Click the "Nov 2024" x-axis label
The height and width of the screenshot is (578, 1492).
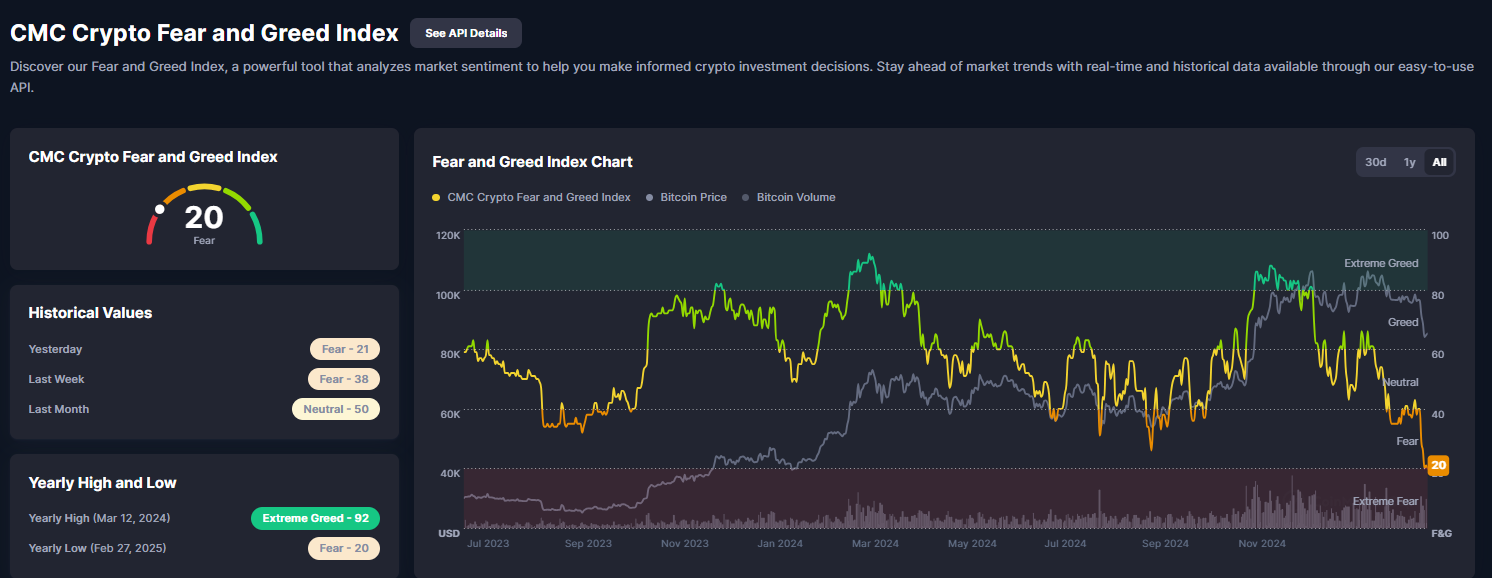pos(1262,544)
